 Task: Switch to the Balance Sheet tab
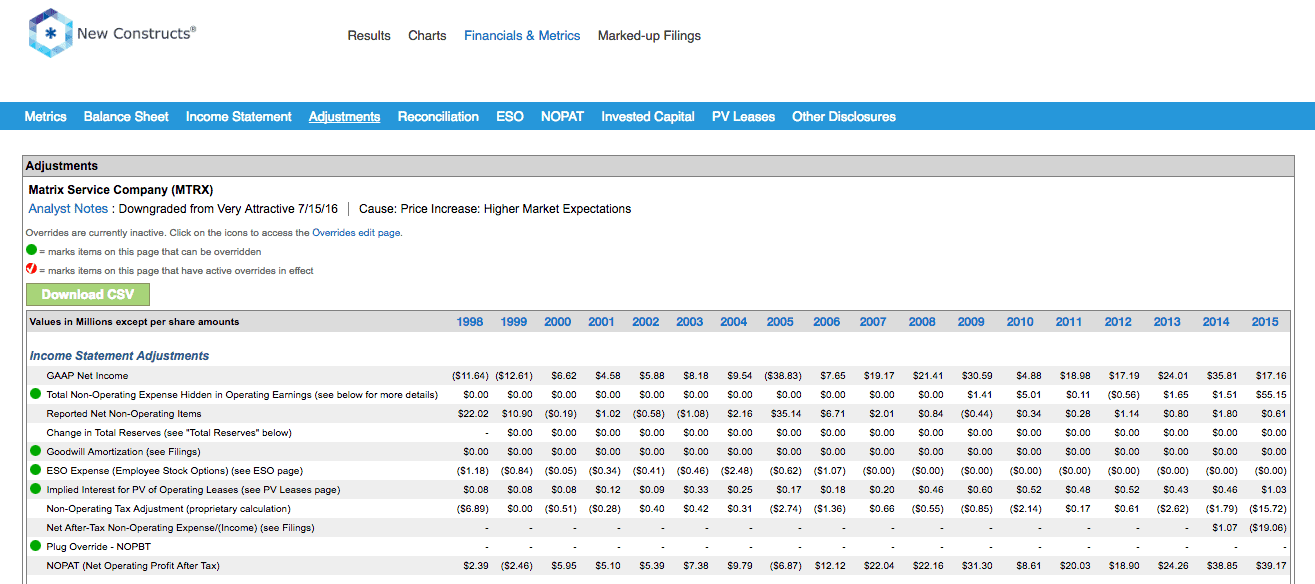[x=126, y=117]
